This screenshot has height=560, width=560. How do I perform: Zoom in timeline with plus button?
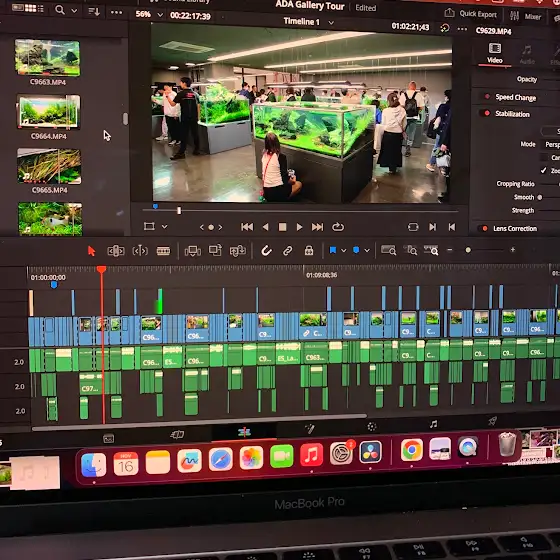point(512,250)
